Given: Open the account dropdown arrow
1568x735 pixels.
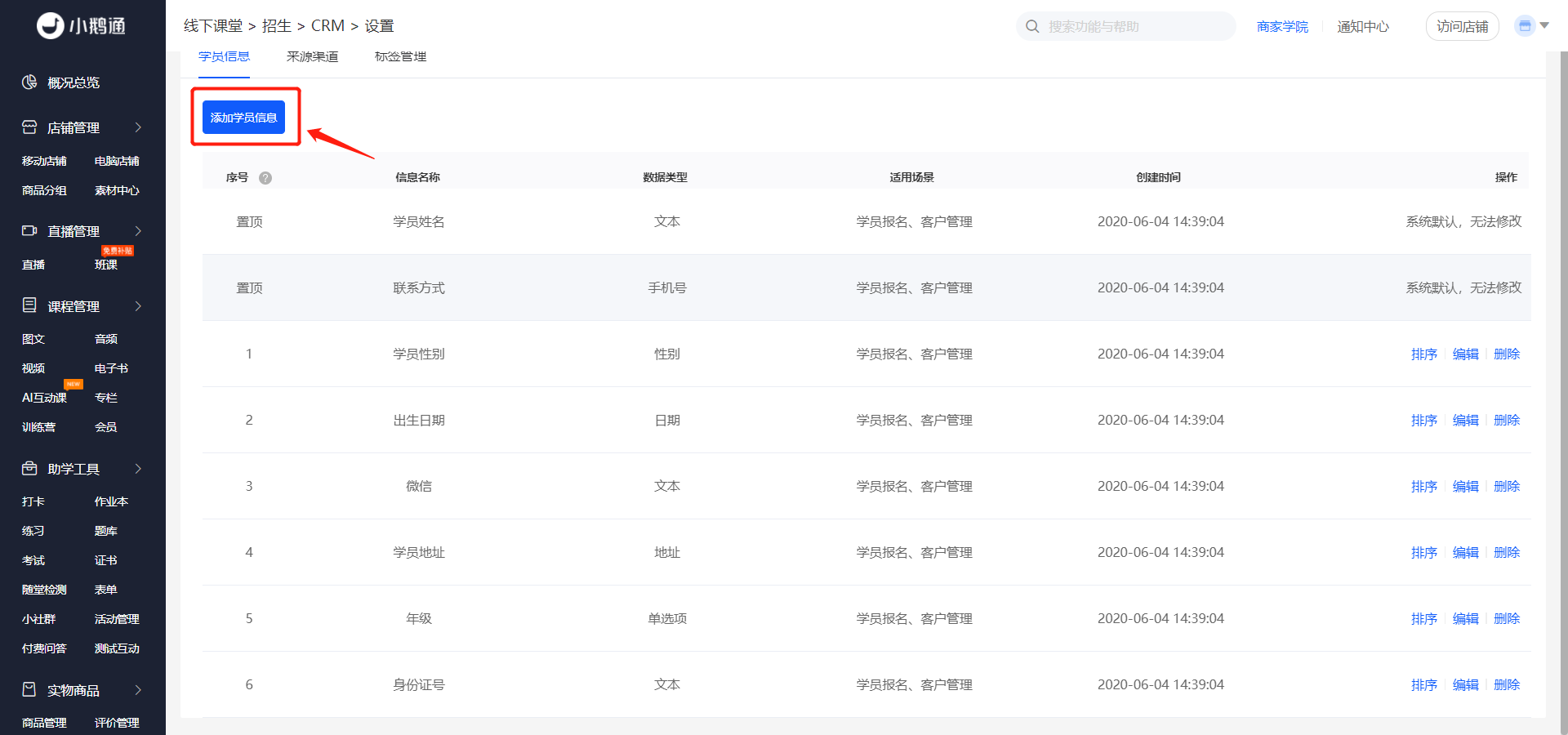Looking at the screenshot, I should tap(1544, 26).
